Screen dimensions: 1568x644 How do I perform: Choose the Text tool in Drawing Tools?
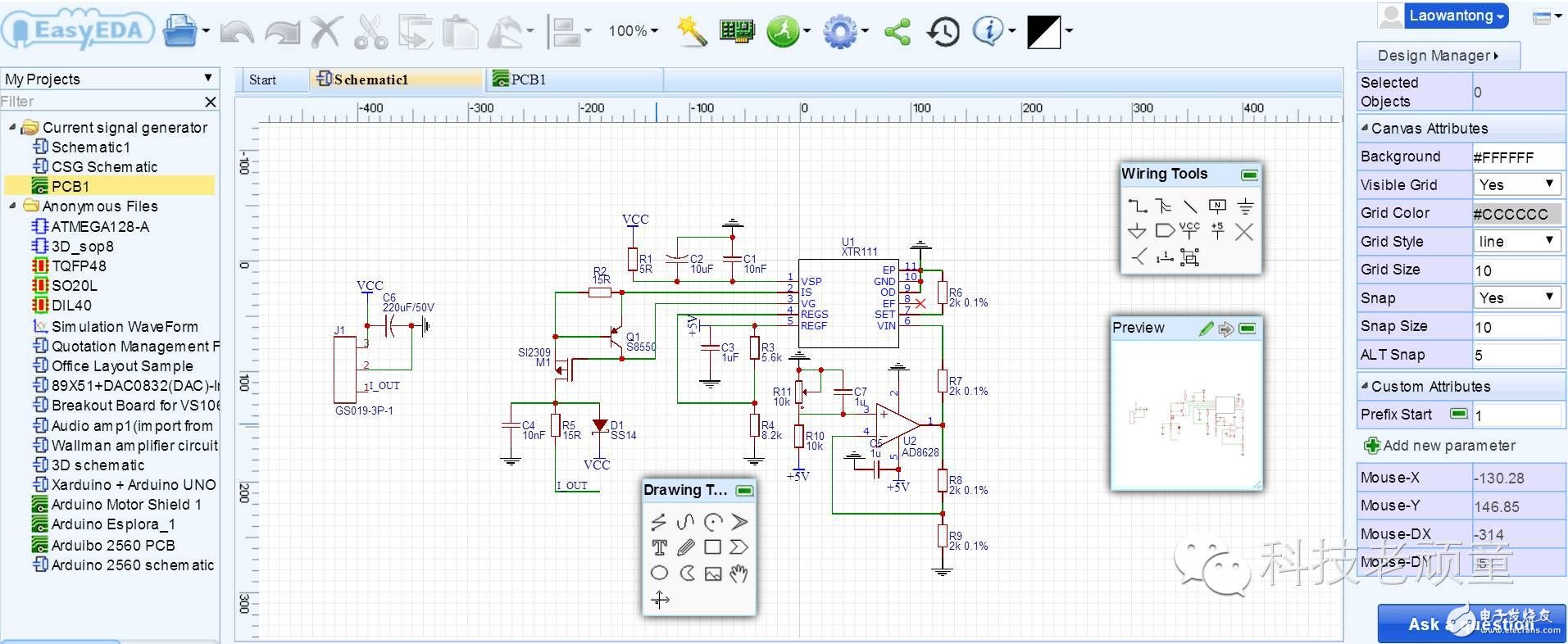pyautogui.click(x=659, y=547)
